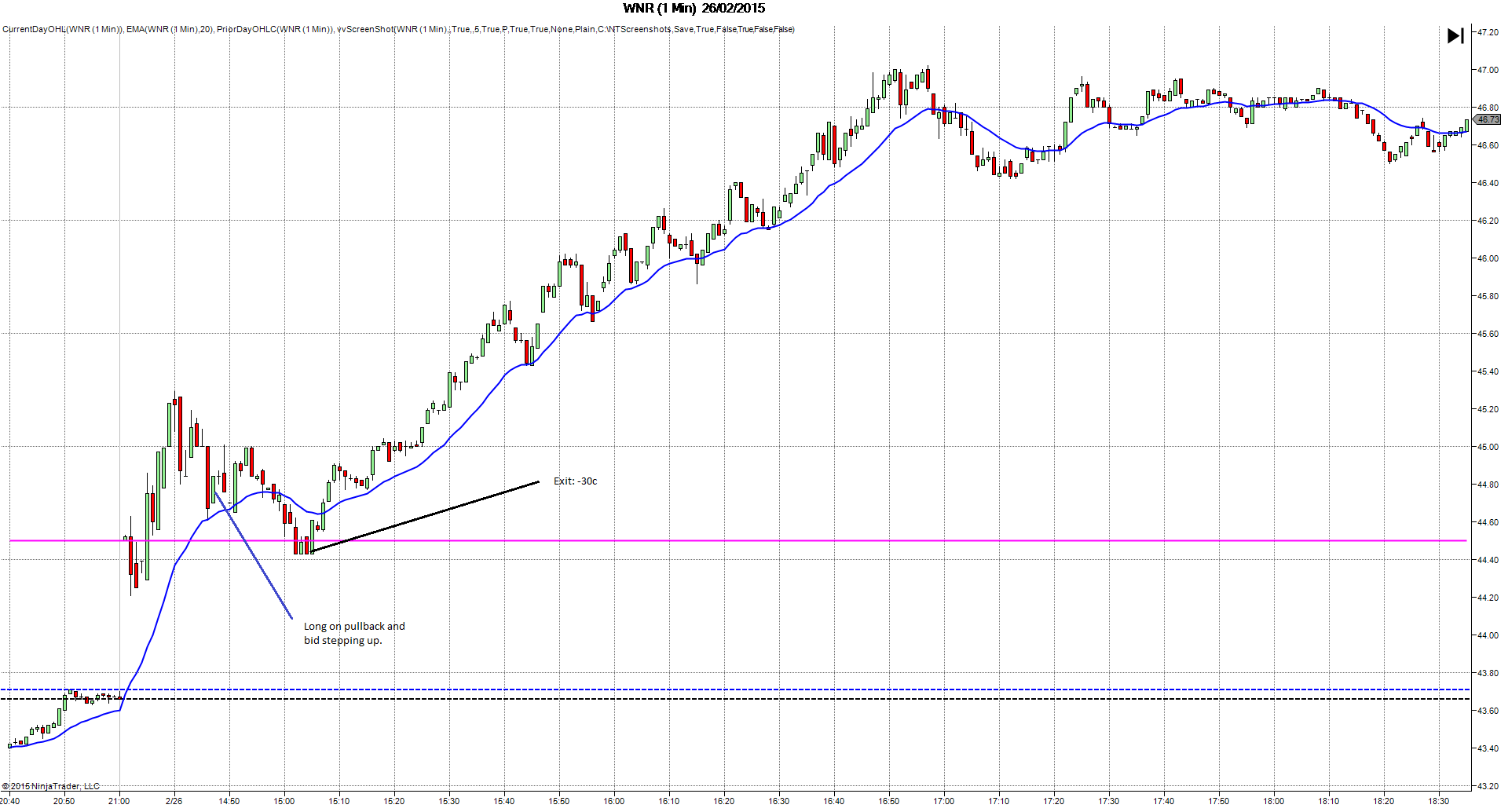Click the 17:40 time axis label
This screenshot has height=812, width=1508.
click(1164, 801)
